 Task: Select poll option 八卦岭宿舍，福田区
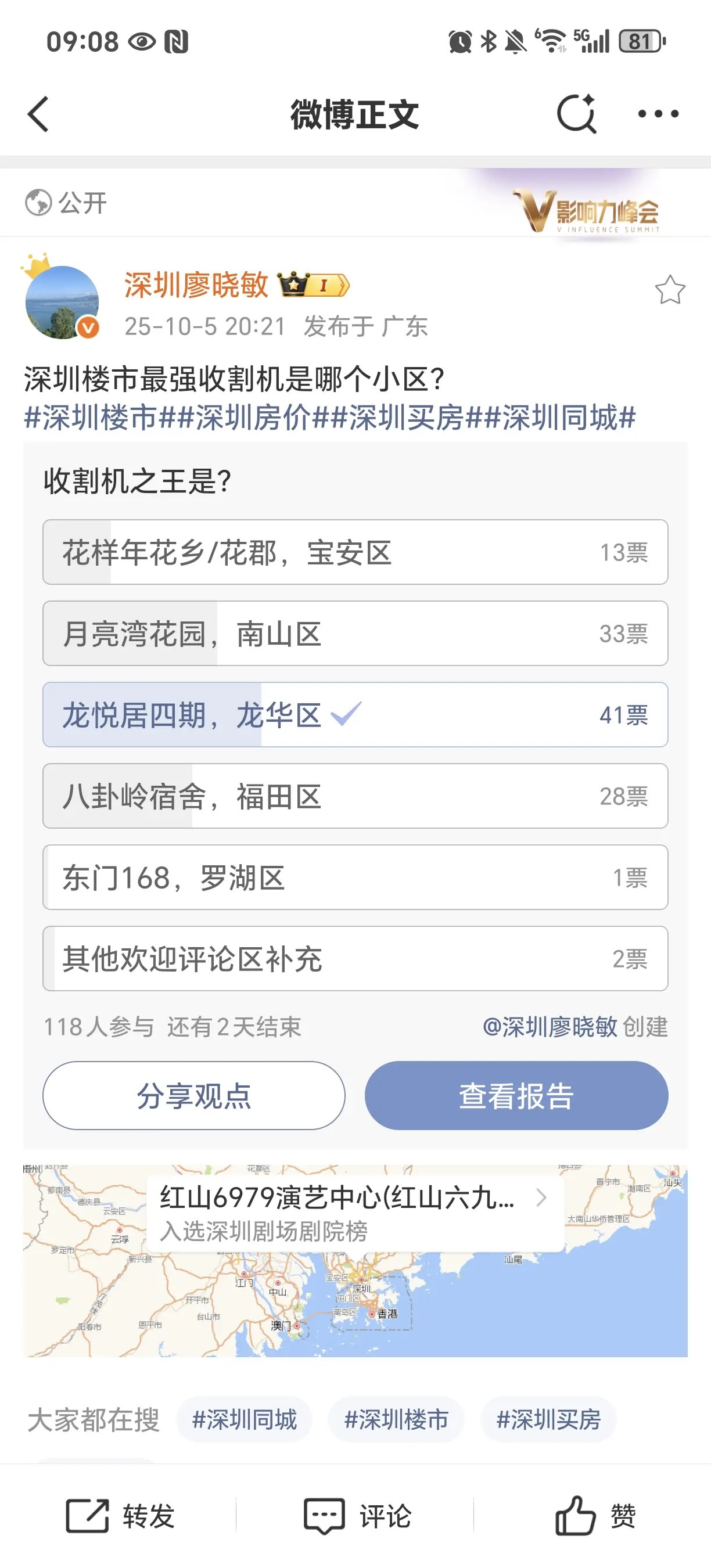click(x=355, y=796)
